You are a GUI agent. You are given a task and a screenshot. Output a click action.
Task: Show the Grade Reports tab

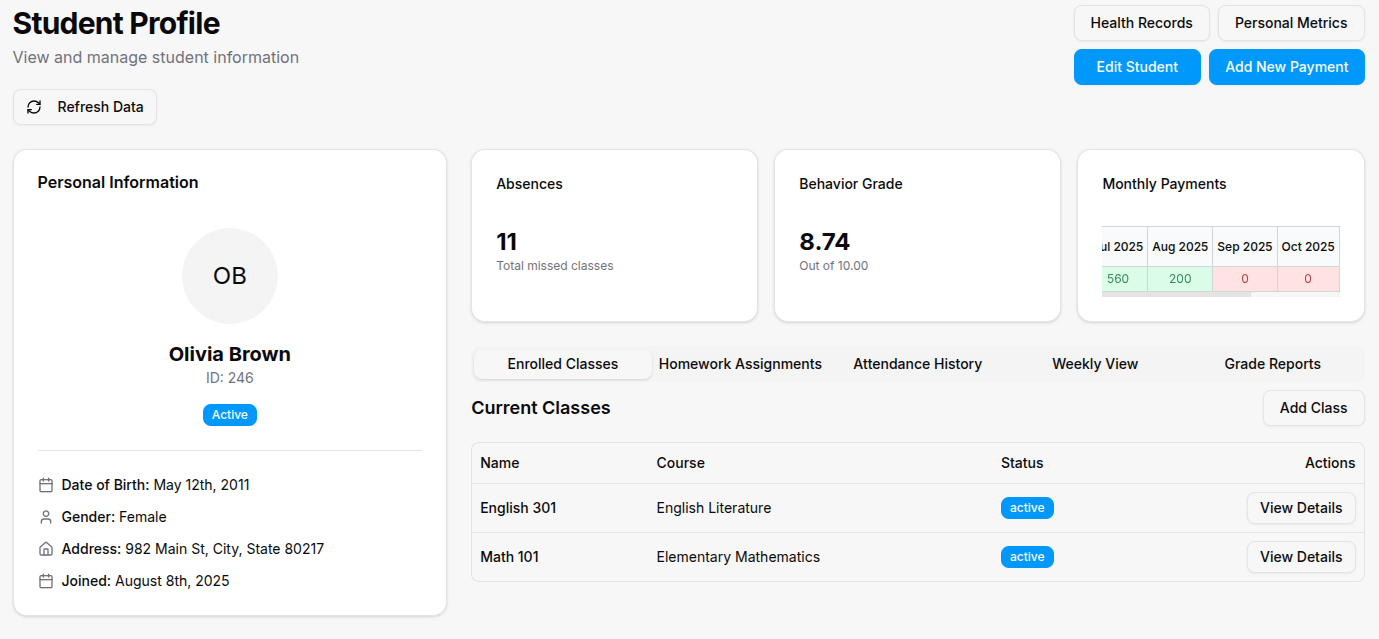[x=1272, y=364]
